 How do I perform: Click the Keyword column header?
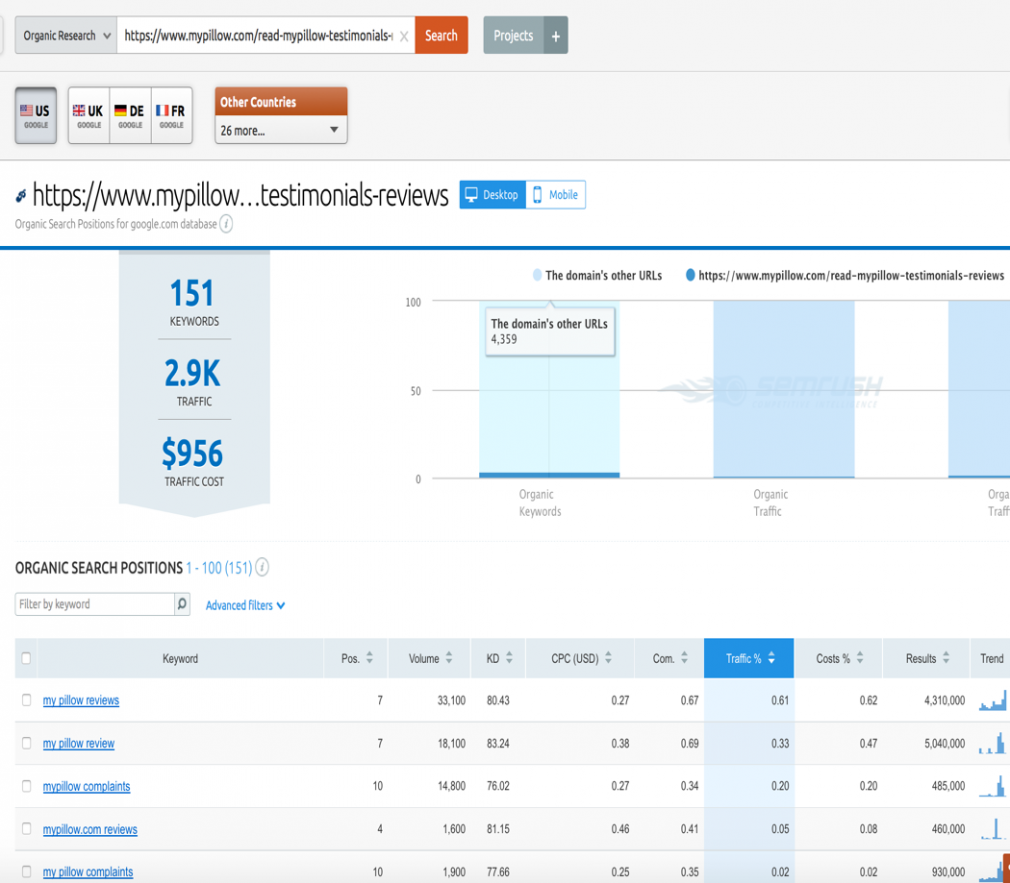[180, 658]
